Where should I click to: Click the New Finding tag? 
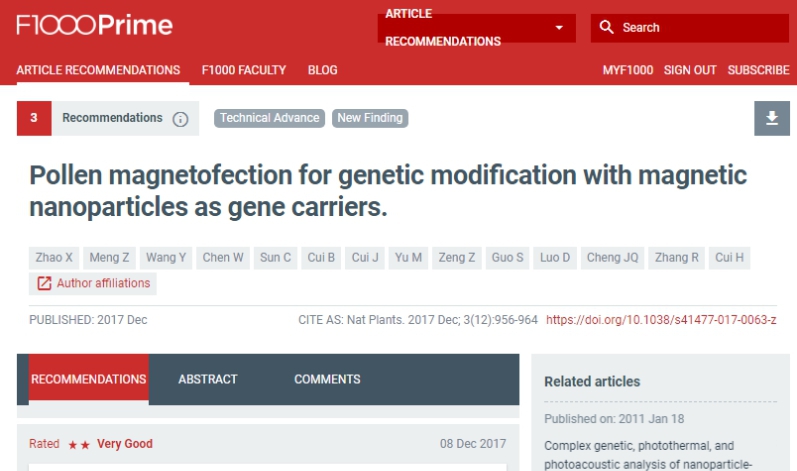click(370, 118)
